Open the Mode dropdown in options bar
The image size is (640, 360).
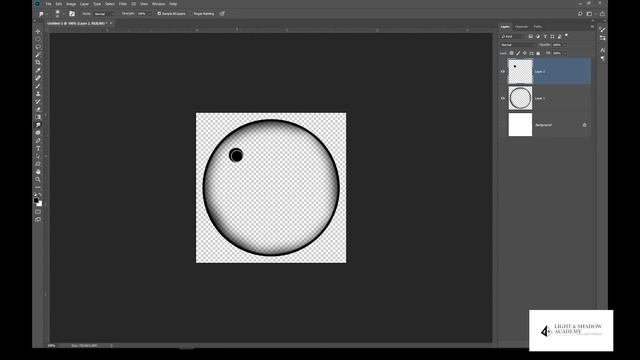[x=103, y=13]
